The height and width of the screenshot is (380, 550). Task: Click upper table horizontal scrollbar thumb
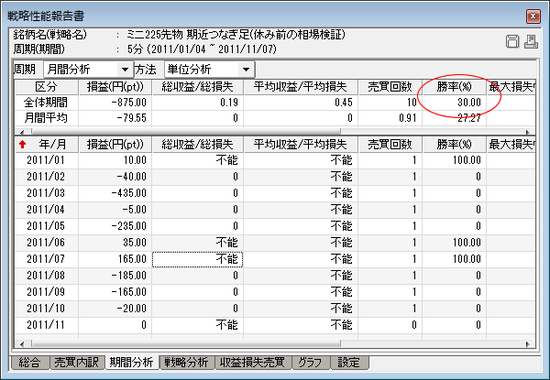click(186, 132)
